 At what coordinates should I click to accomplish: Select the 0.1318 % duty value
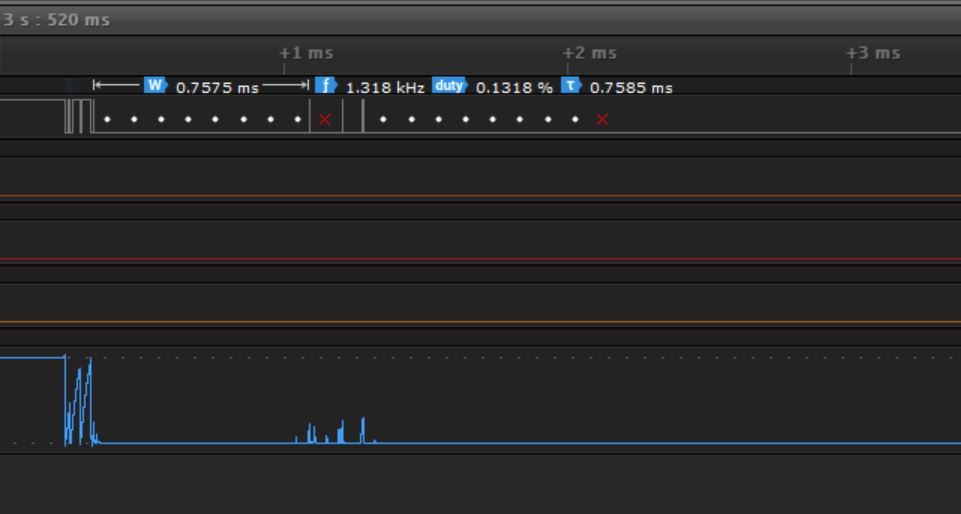tap(514, 88)
